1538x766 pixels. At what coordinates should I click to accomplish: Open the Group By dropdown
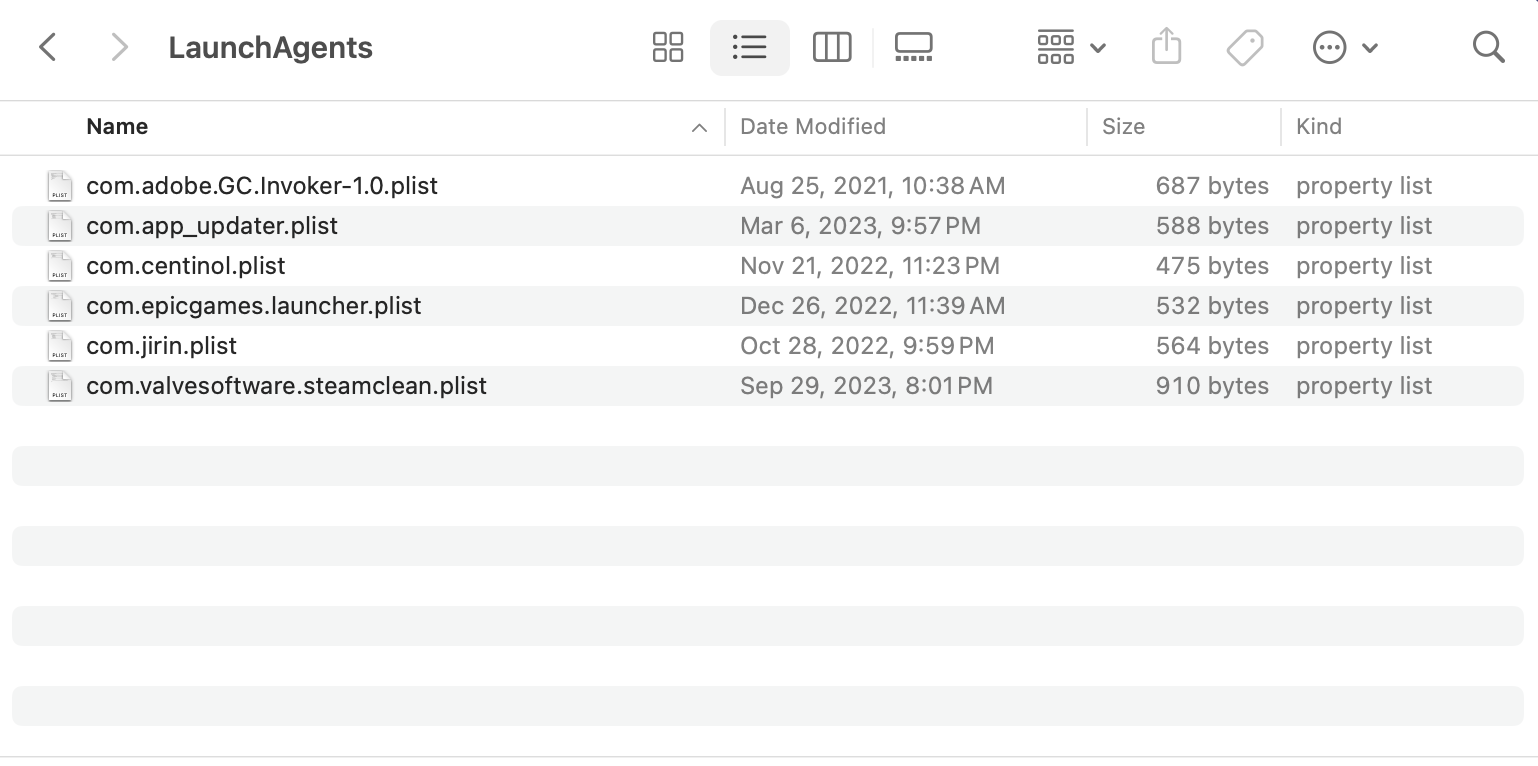[1071, 47]
